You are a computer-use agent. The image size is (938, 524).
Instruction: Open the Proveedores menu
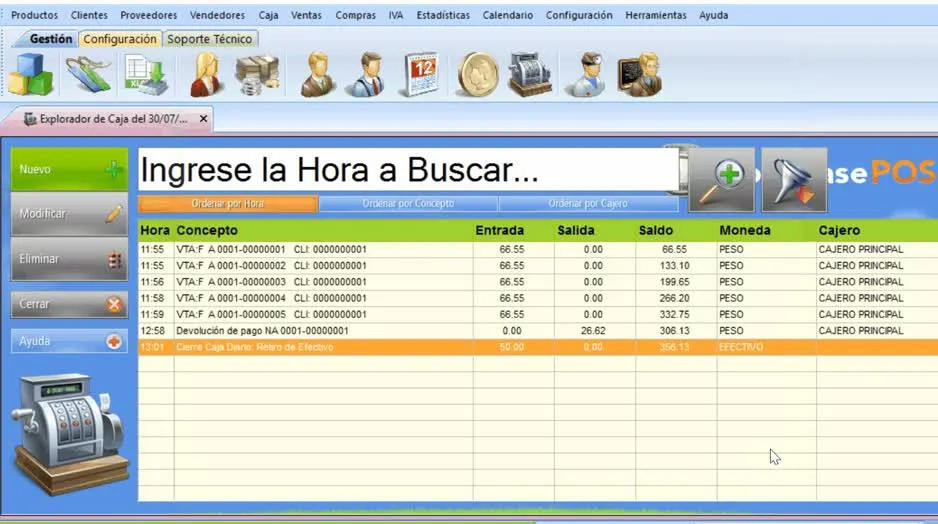(x=148, y=15)
